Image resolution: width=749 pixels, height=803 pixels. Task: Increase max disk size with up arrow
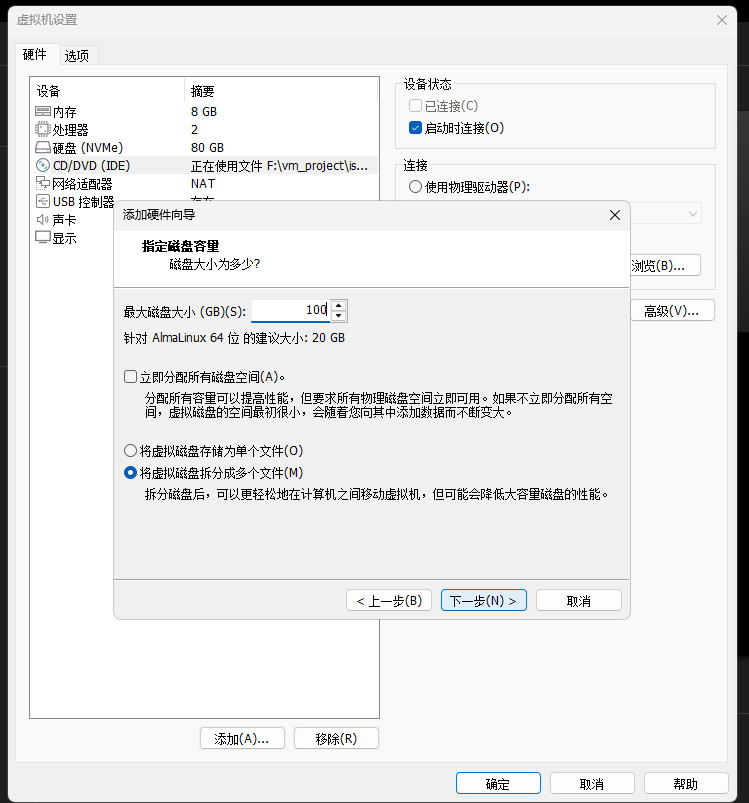[339, 306]
